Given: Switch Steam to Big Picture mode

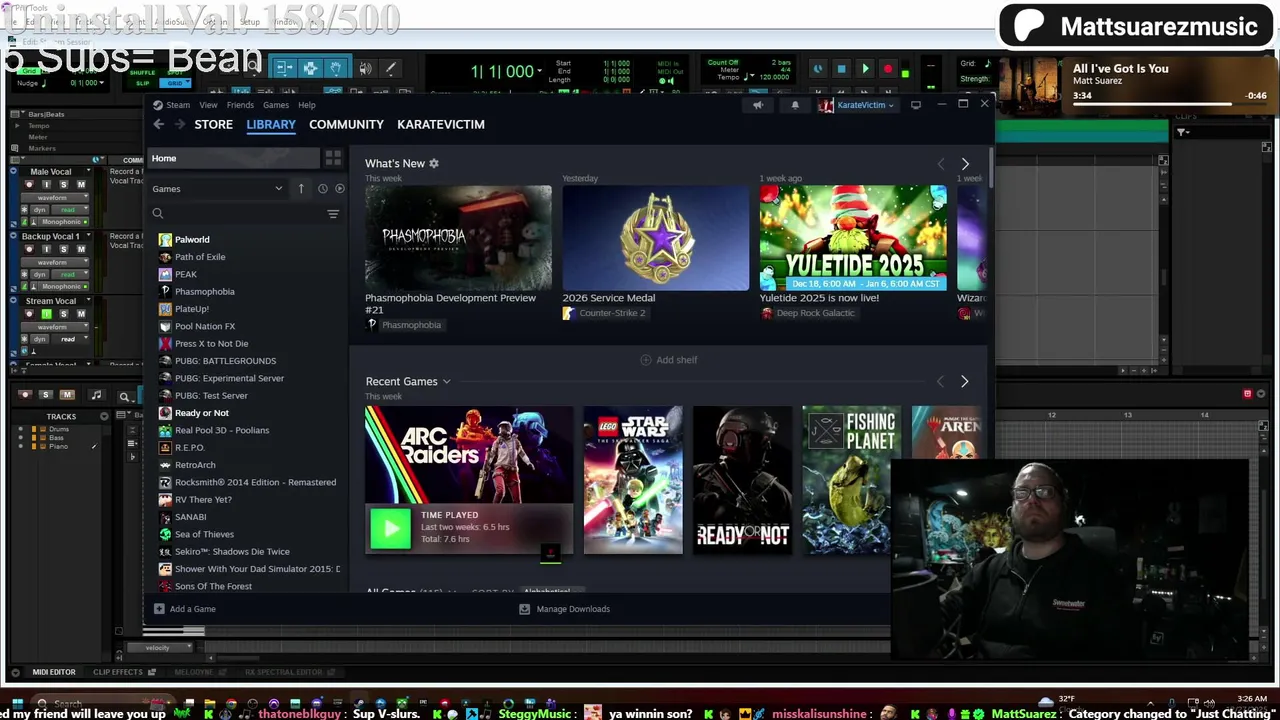Looking at the screenshot, I should tap(916, 105).
